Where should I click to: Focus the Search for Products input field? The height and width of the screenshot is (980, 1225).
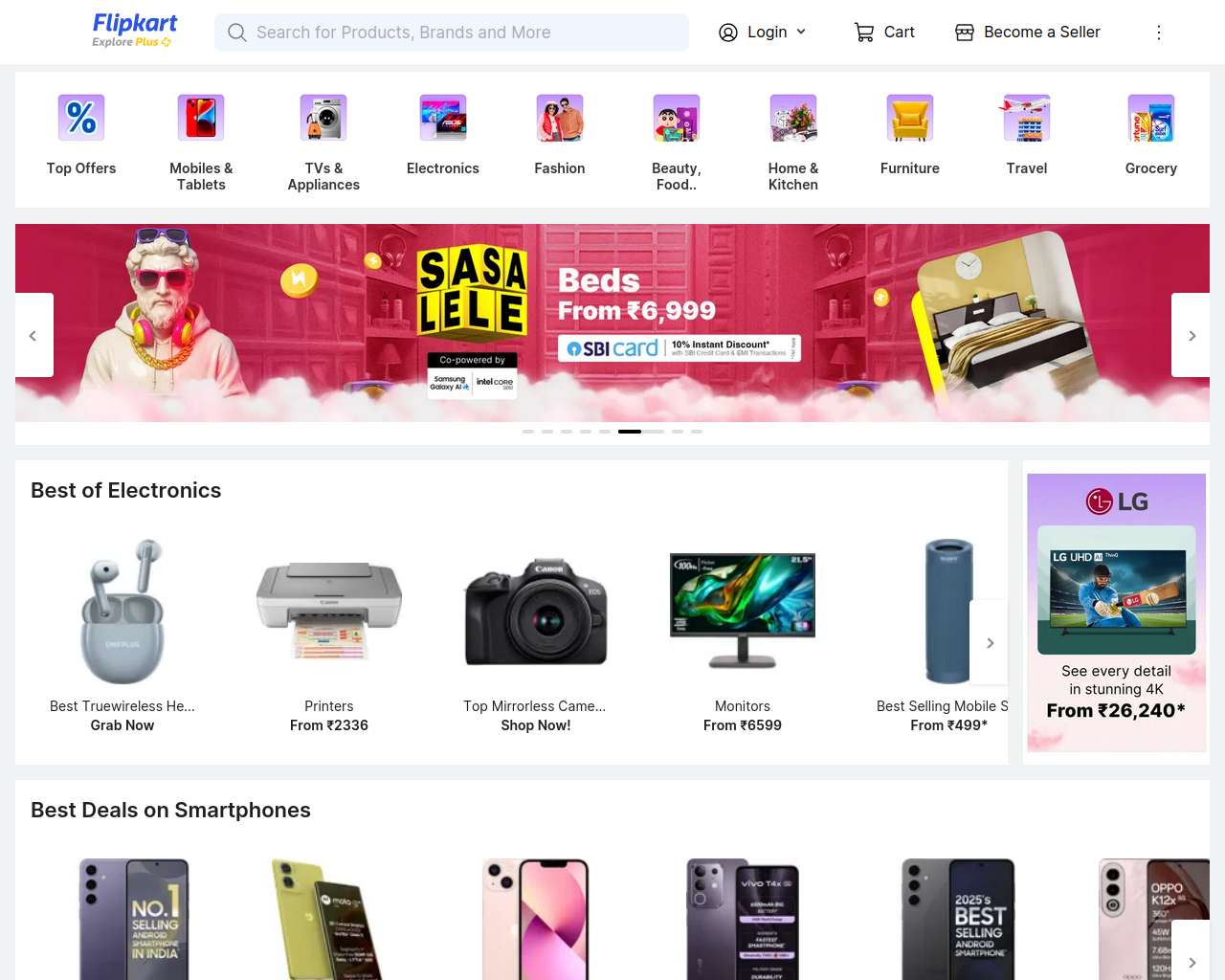(452, 33)
